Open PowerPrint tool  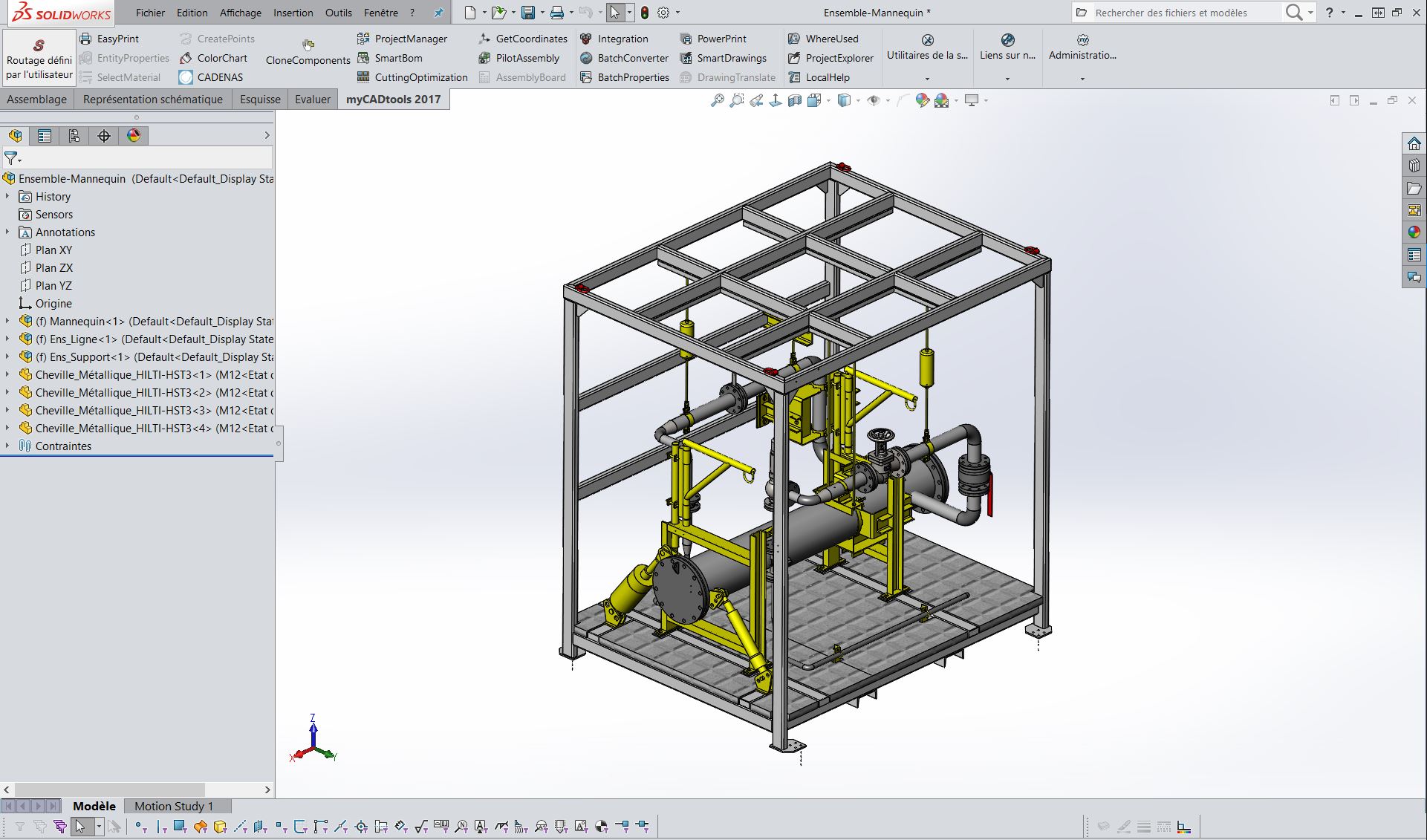click(x=713, y=39)
